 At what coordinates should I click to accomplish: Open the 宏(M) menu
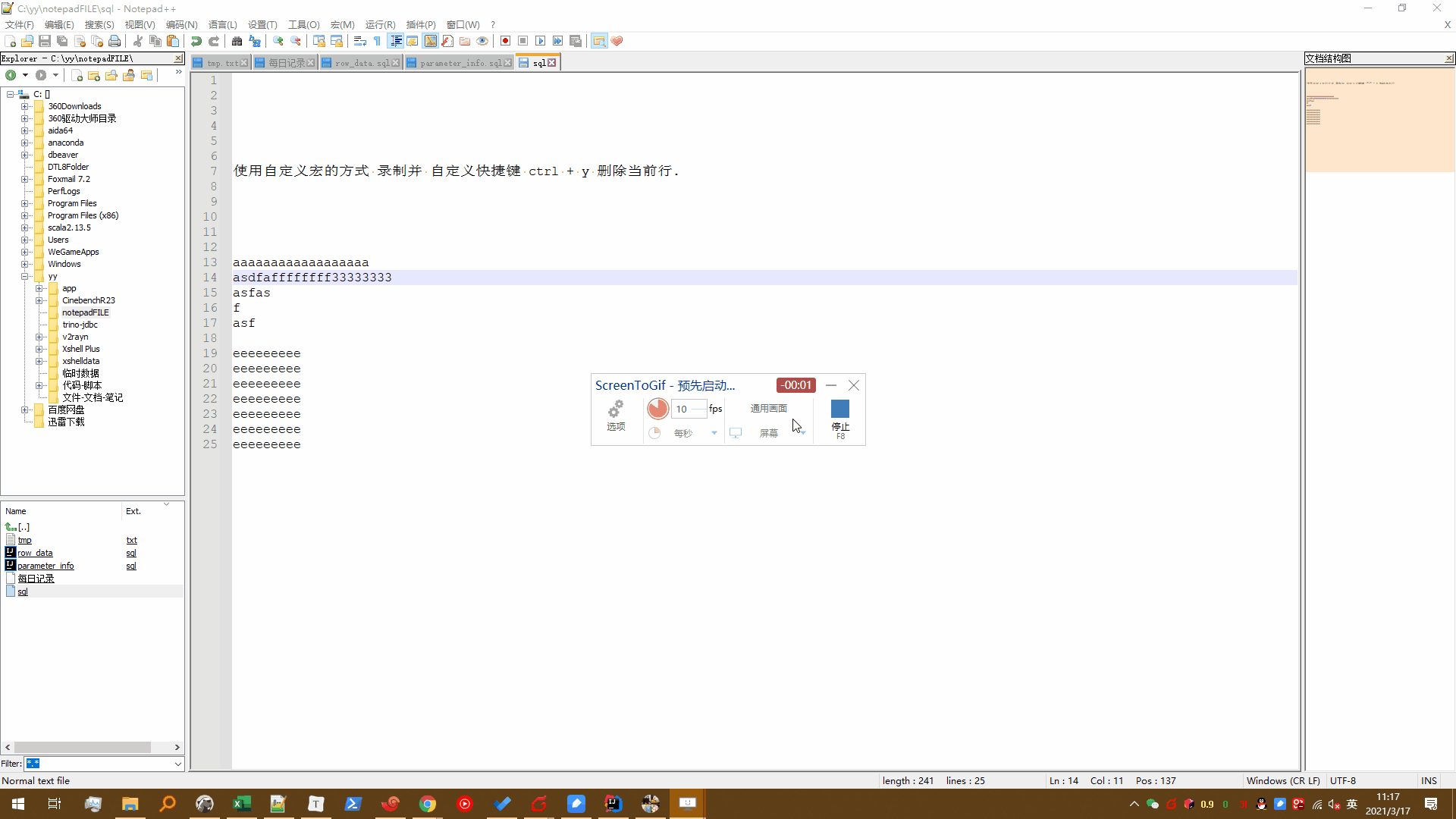[x=342, y=24]
